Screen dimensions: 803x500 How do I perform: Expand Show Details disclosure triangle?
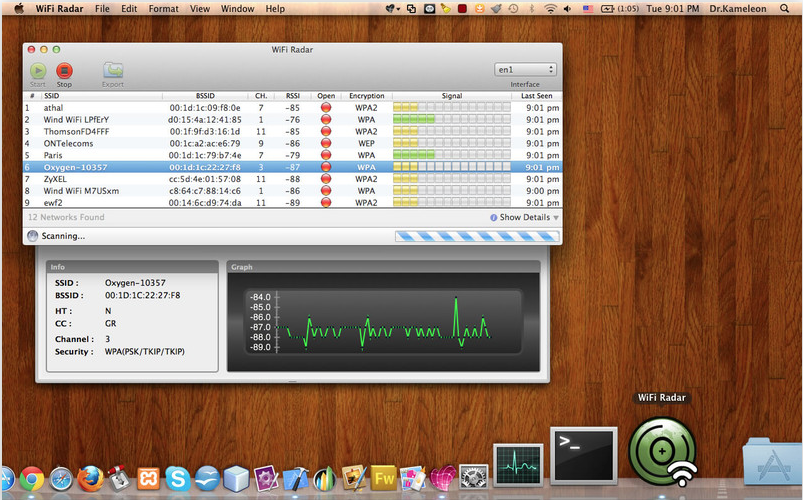[556, 218]
